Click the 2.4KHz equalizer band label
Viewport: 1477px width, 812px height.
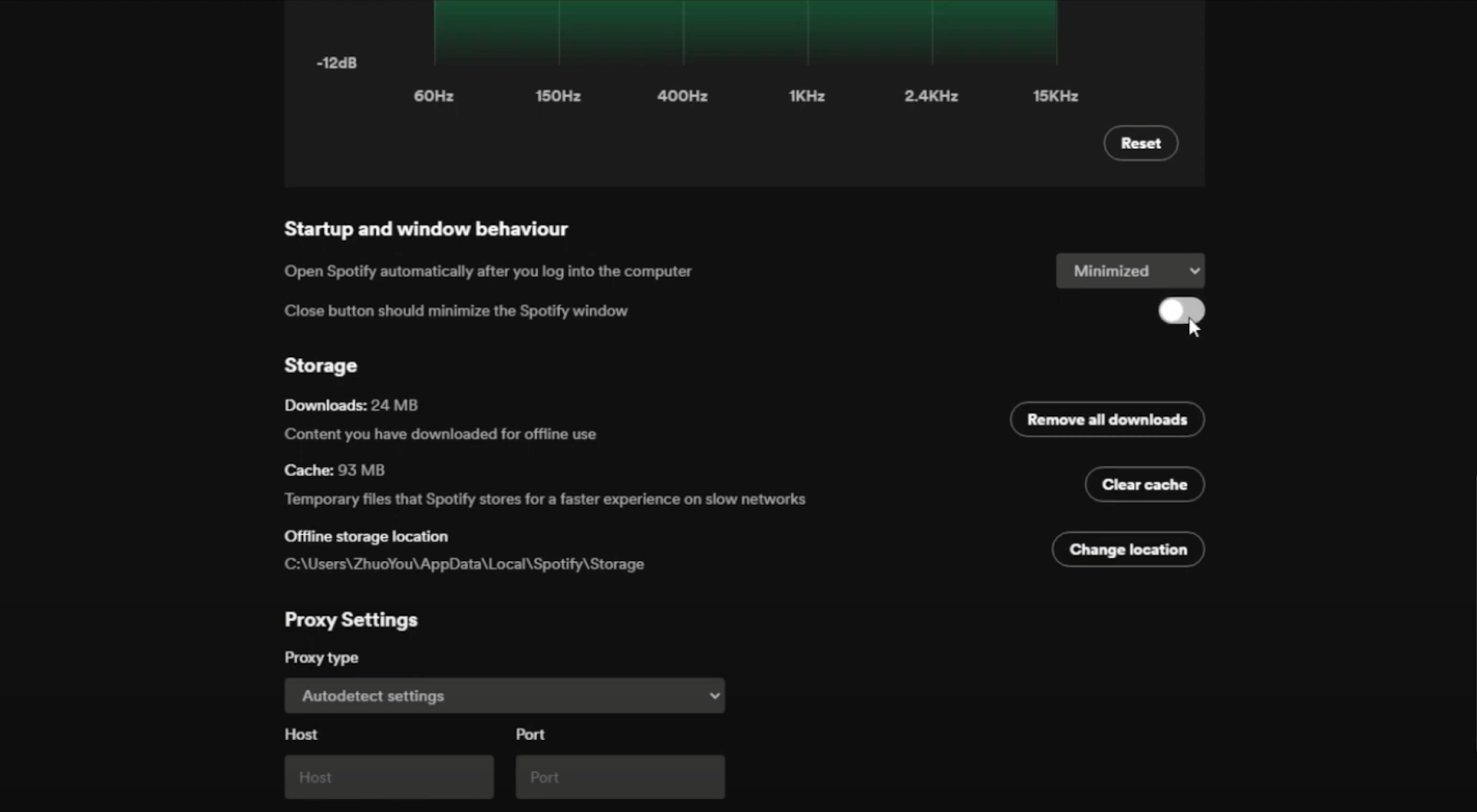point(931,96)
